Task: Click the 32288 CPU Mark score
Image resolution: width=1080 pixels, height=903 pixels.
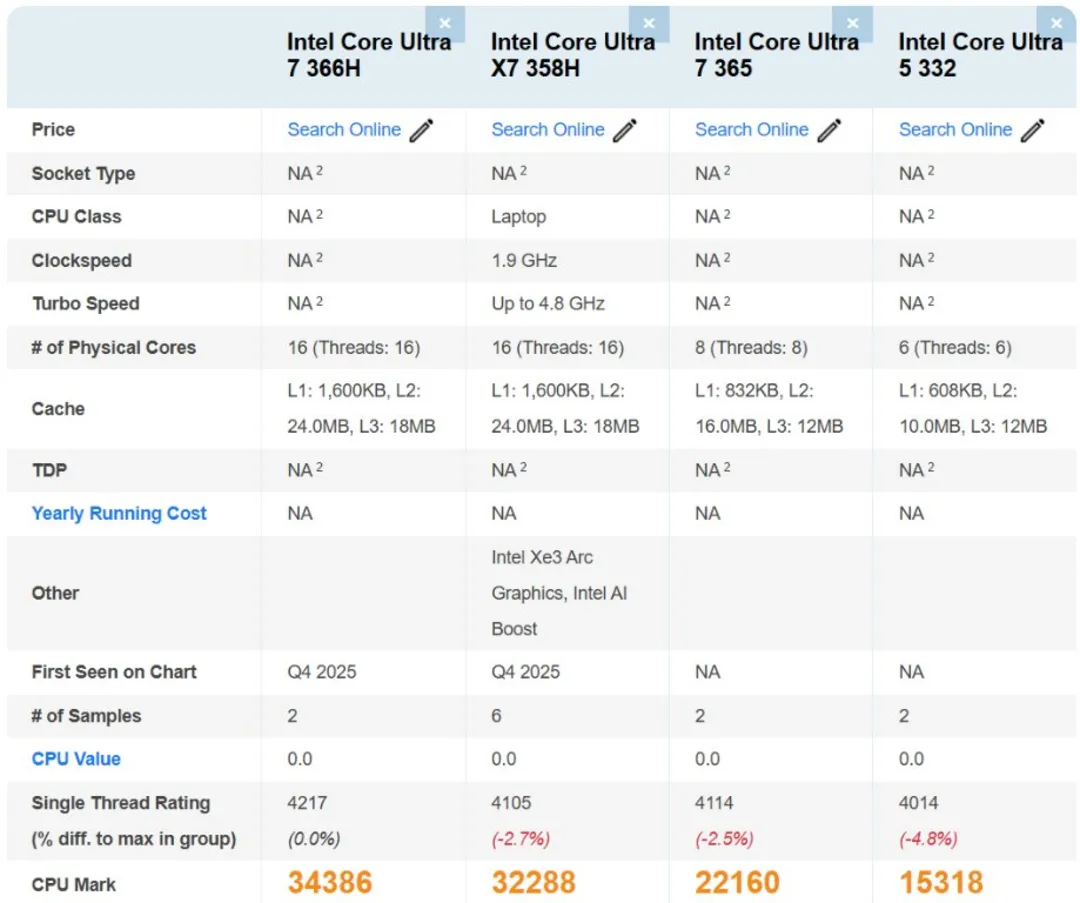Action: click(x=534, y=883)
